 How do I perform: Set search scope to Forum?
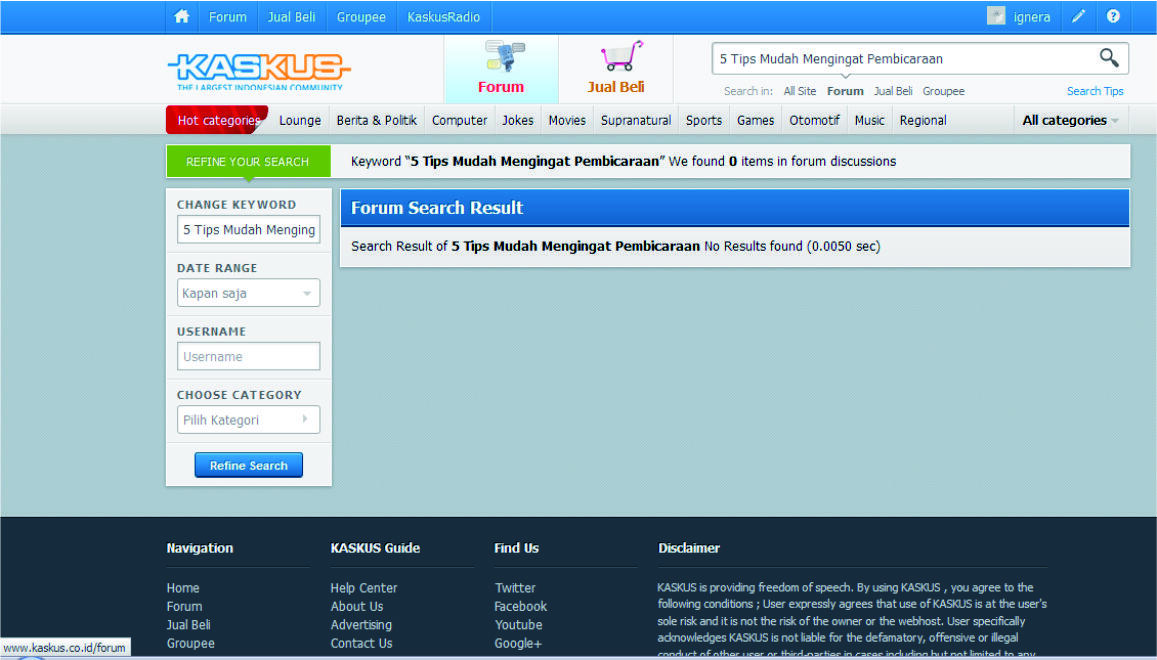point(845,91)
